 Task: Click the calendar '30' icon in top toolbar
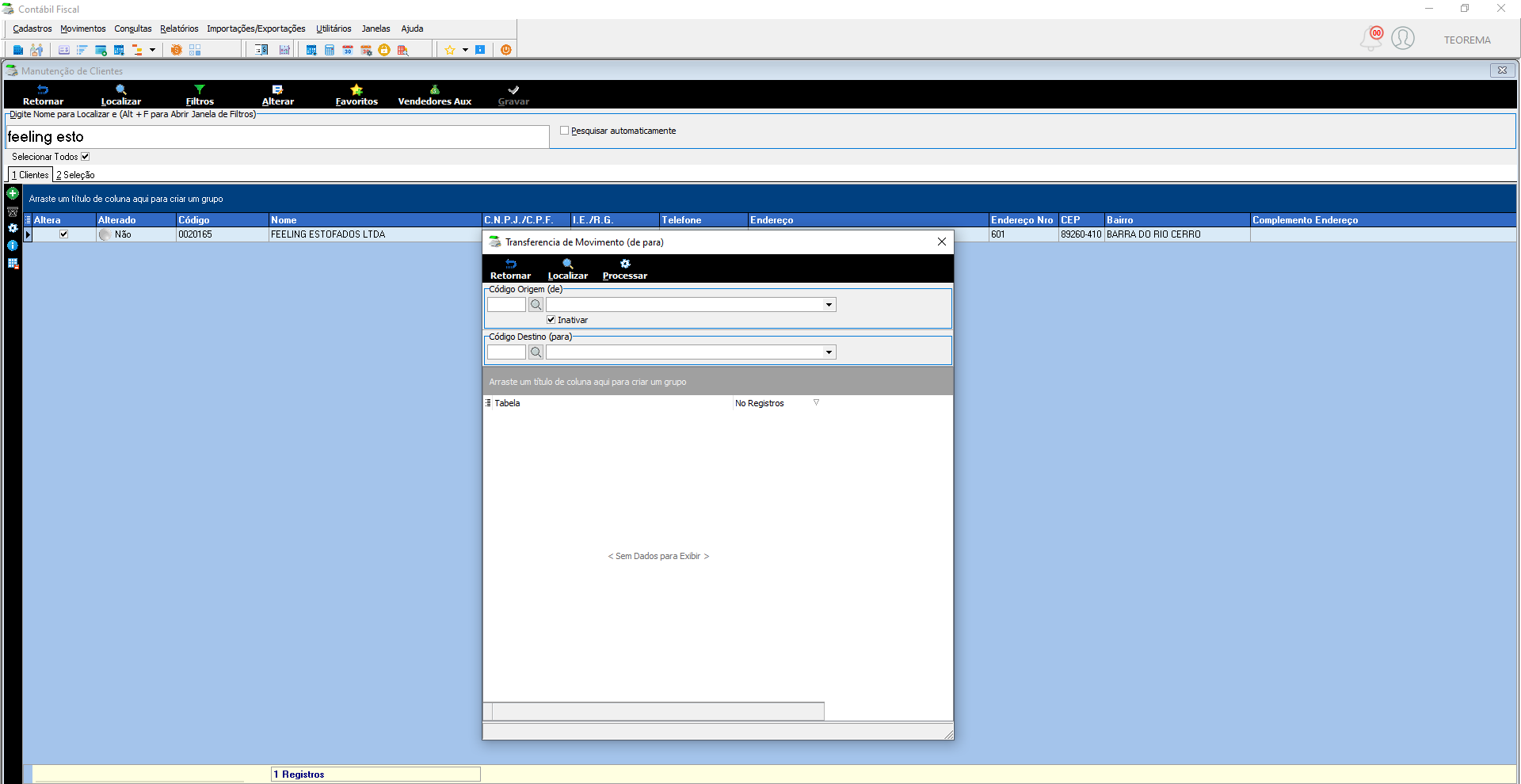(348, 50)
